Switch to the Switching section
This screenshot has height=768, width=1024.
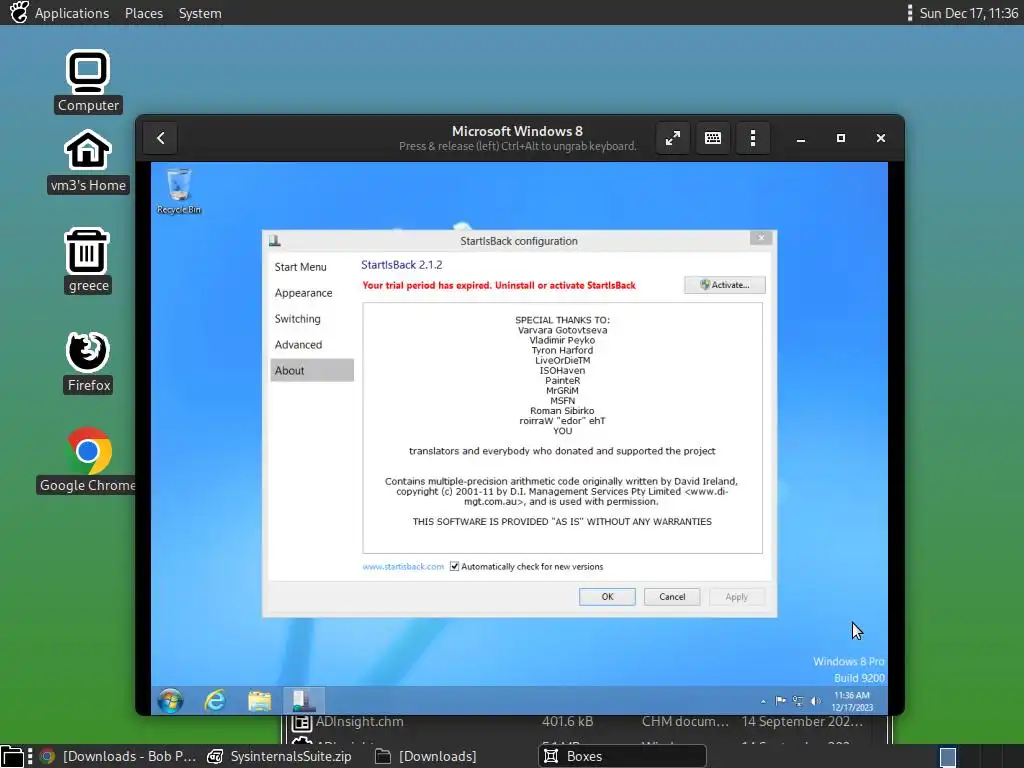[297, 319]
